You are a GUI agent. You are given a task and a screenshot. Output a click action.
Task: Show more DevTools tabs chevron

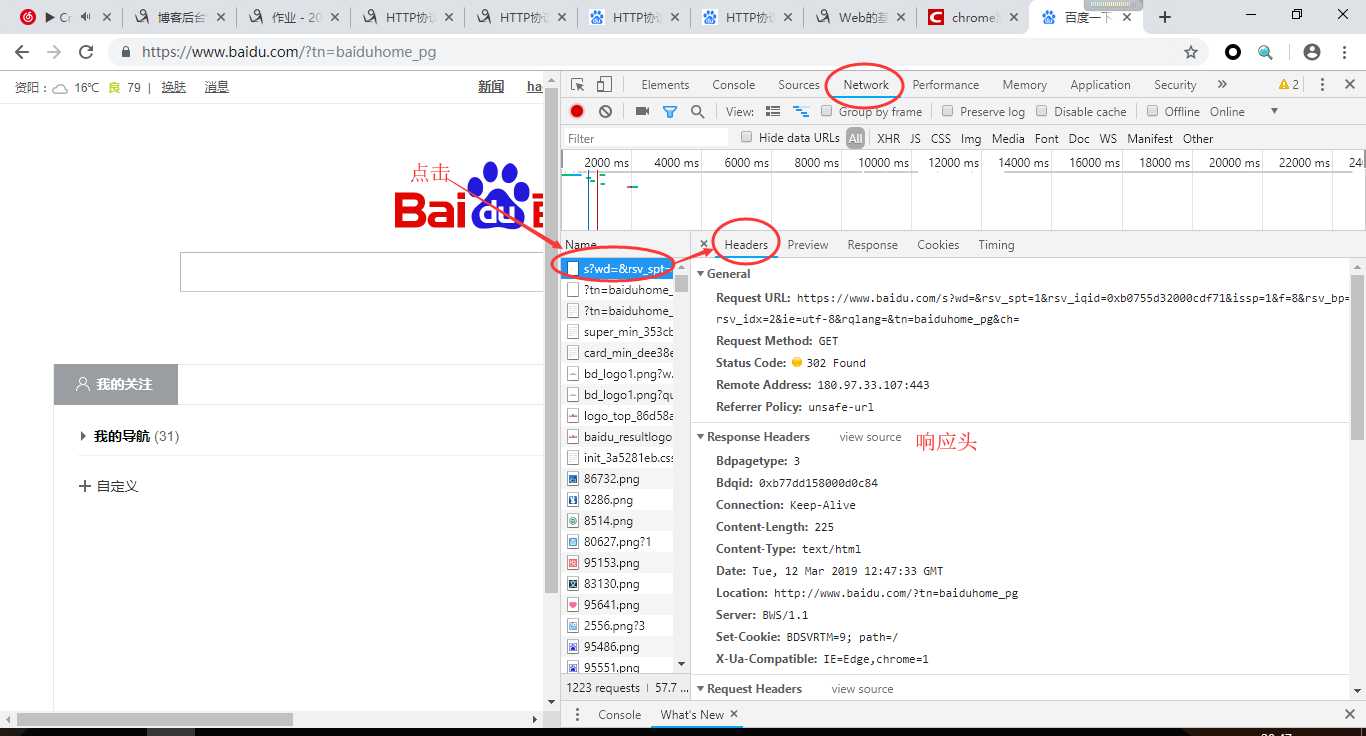(1222, 85)
